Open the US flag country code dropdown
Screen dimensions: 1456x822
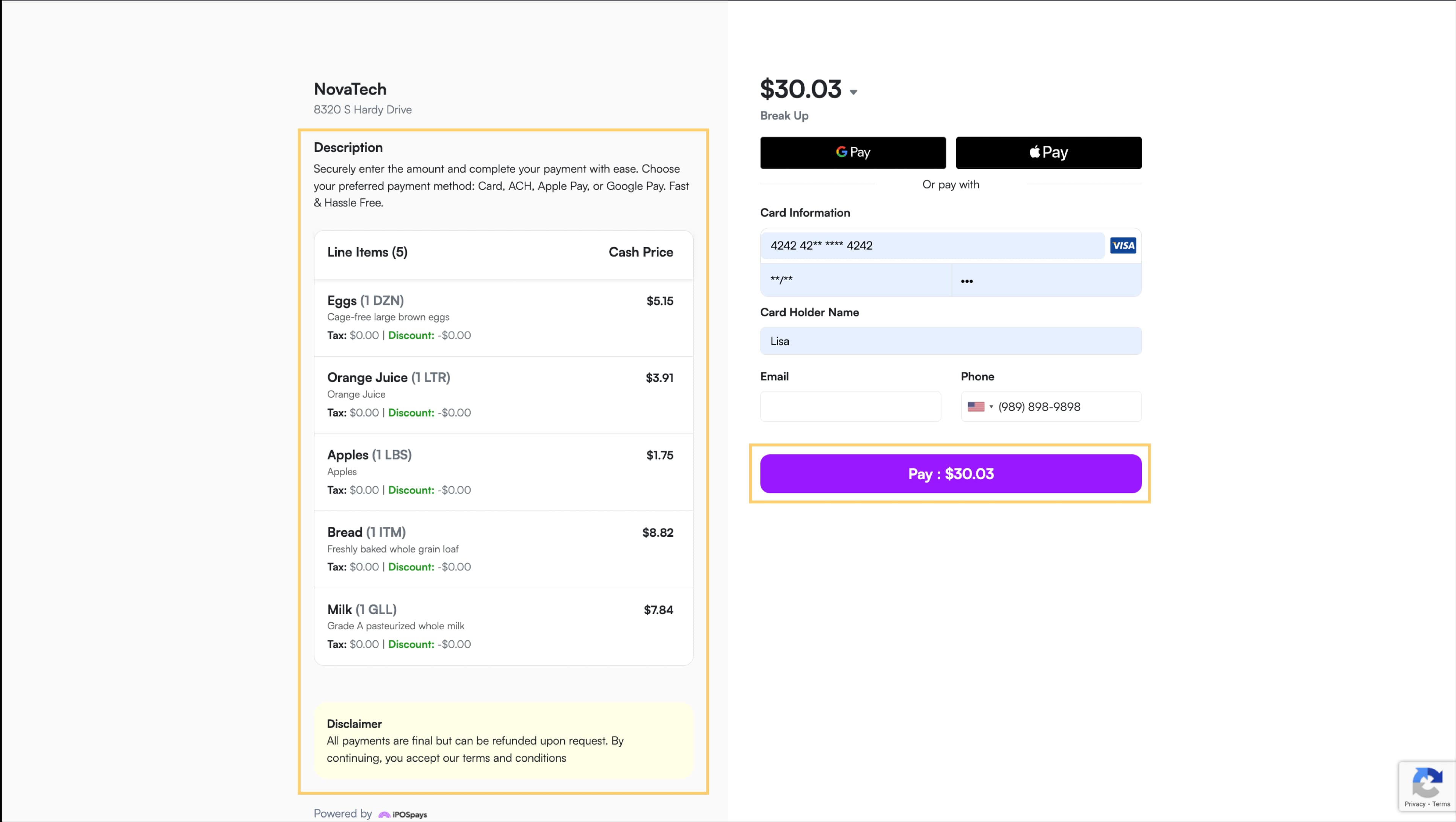coord(980,407)
